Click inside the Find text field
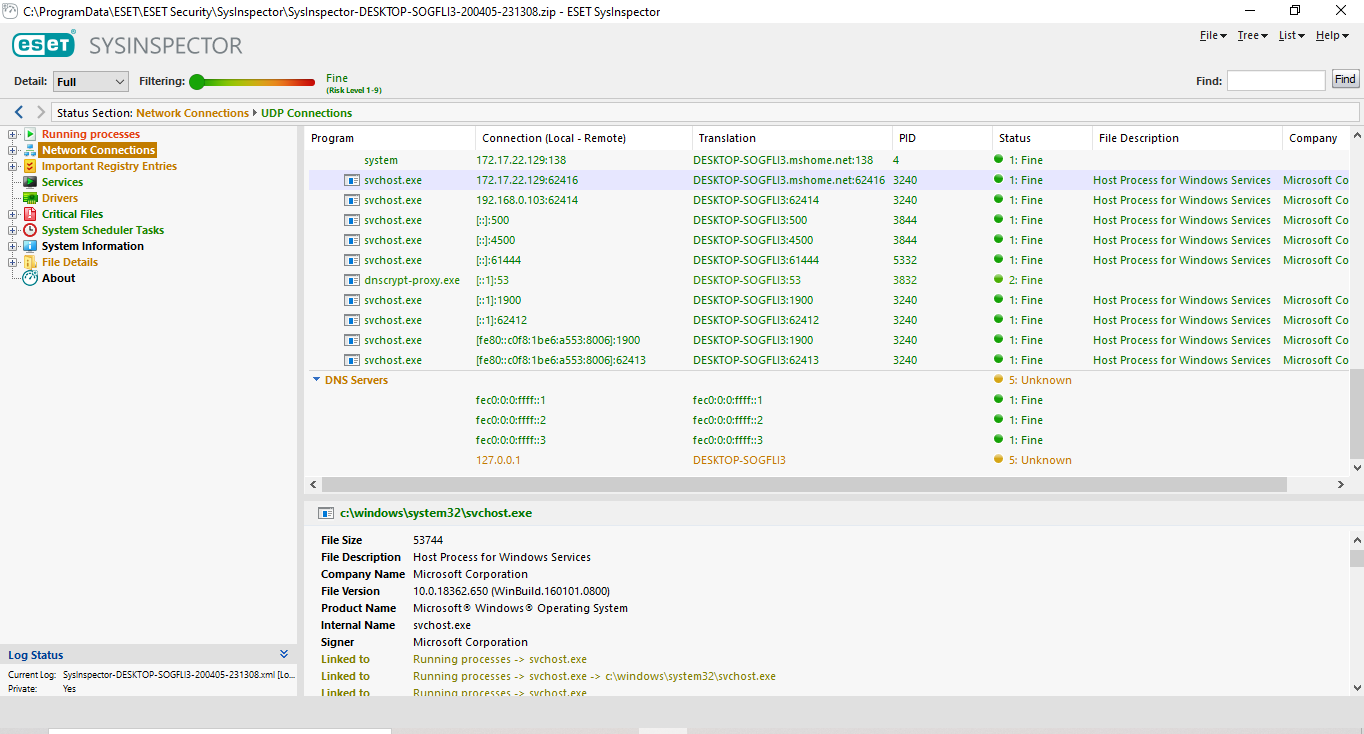Viewport: 1364px width, 734px height. (x=1275, y=81)
